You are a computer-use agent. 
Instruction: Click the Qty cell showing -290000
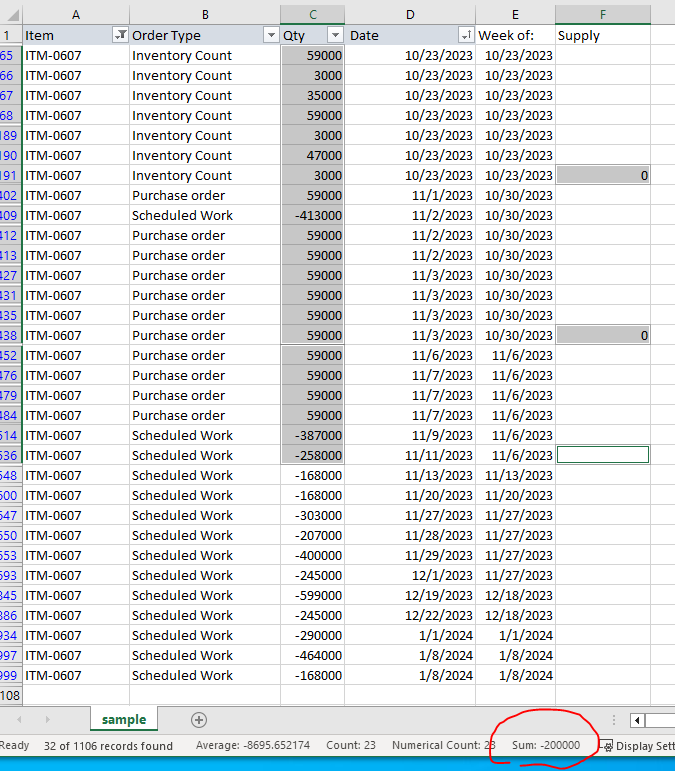click(313, 635)
